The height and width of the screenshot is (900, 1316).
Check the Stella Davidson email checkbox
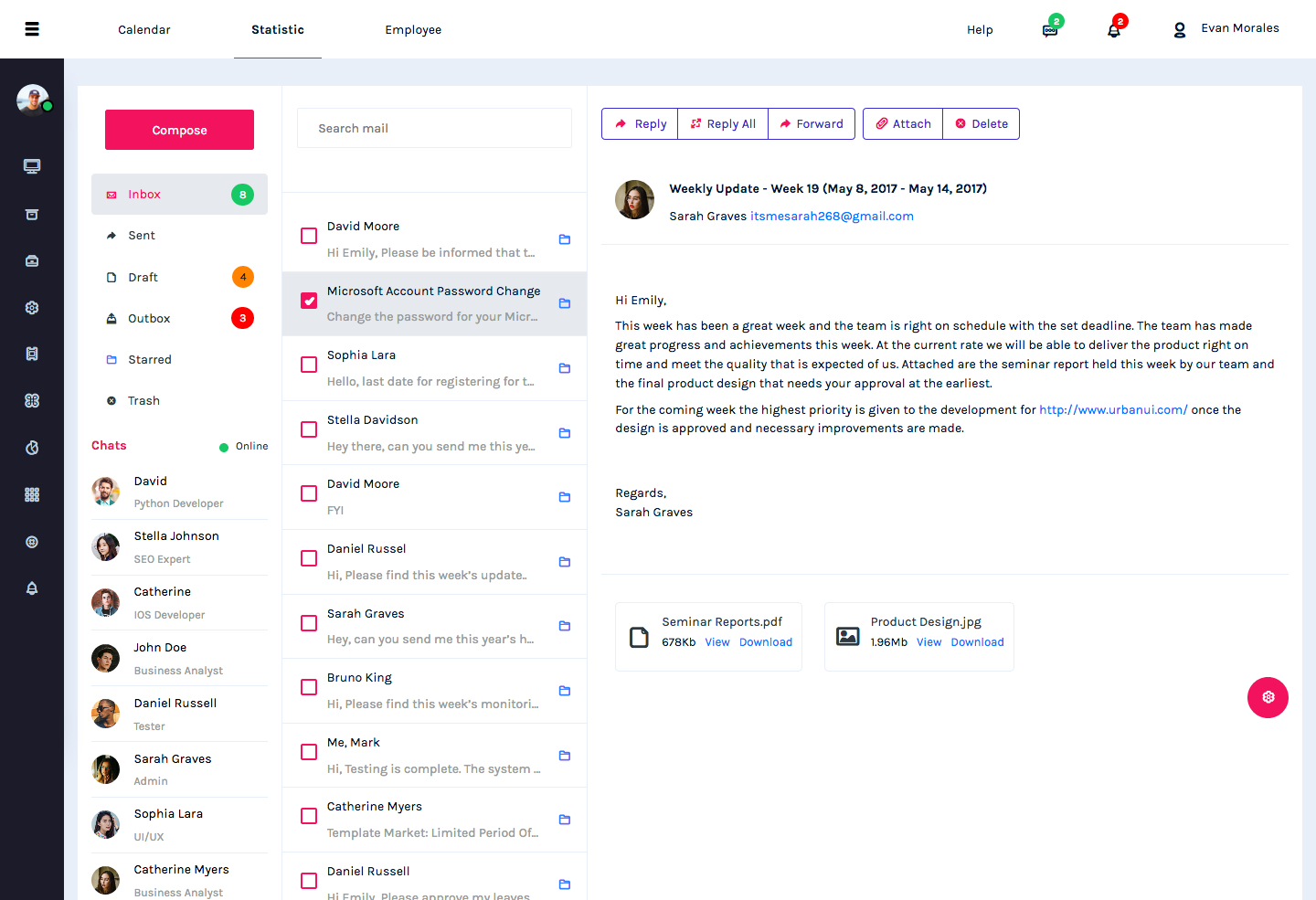pos(309,429)
